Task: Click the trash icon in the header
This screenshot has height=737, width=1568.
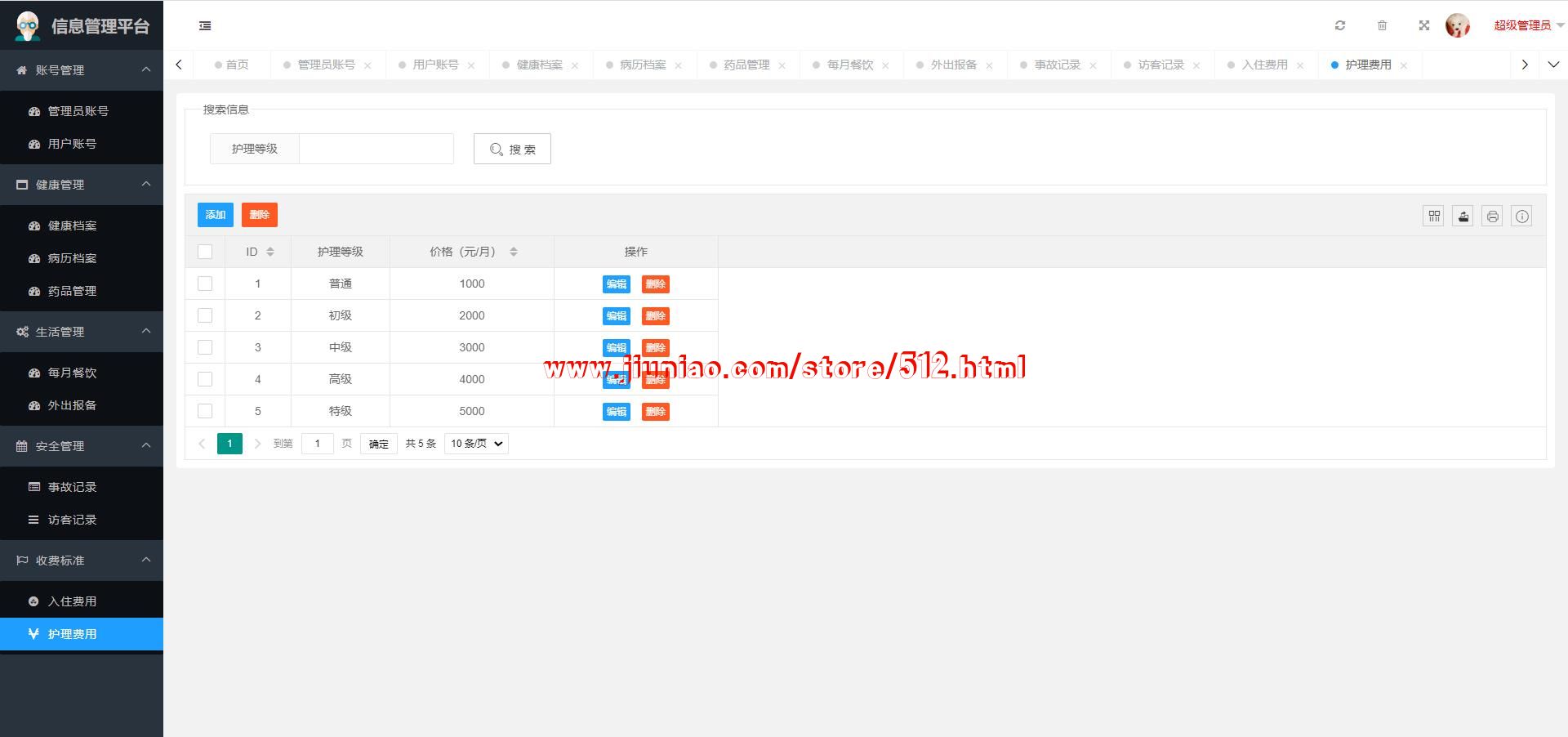Action: 1382,25
